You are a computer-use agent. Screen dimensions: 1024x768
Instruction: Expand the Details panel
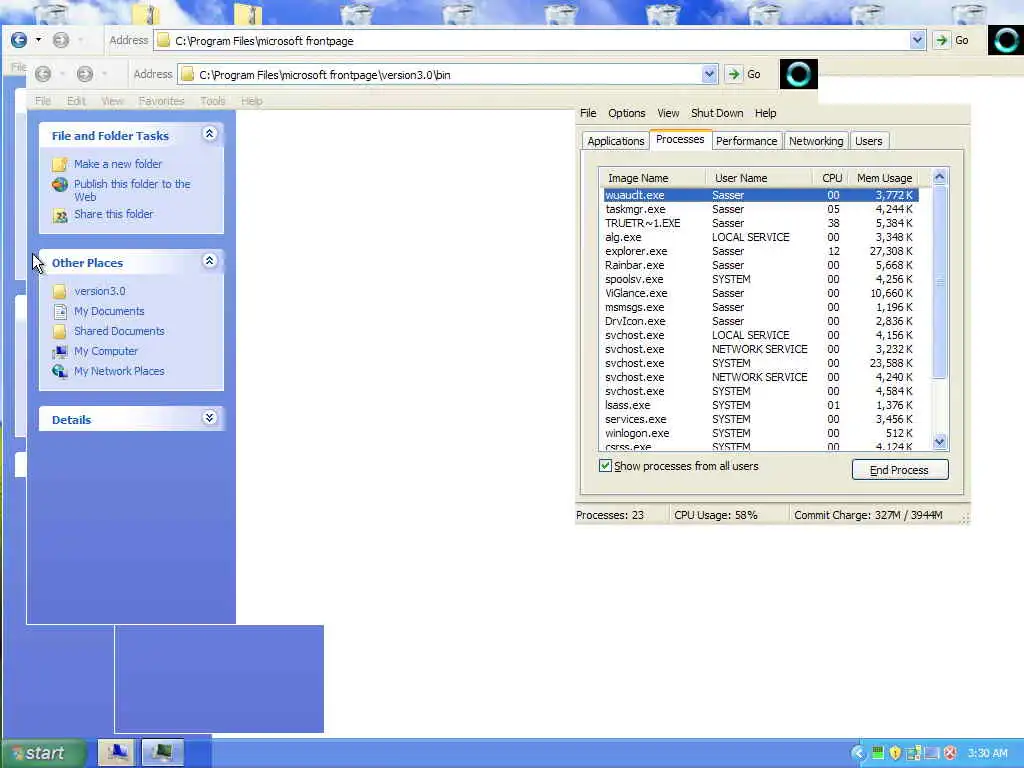209,418
